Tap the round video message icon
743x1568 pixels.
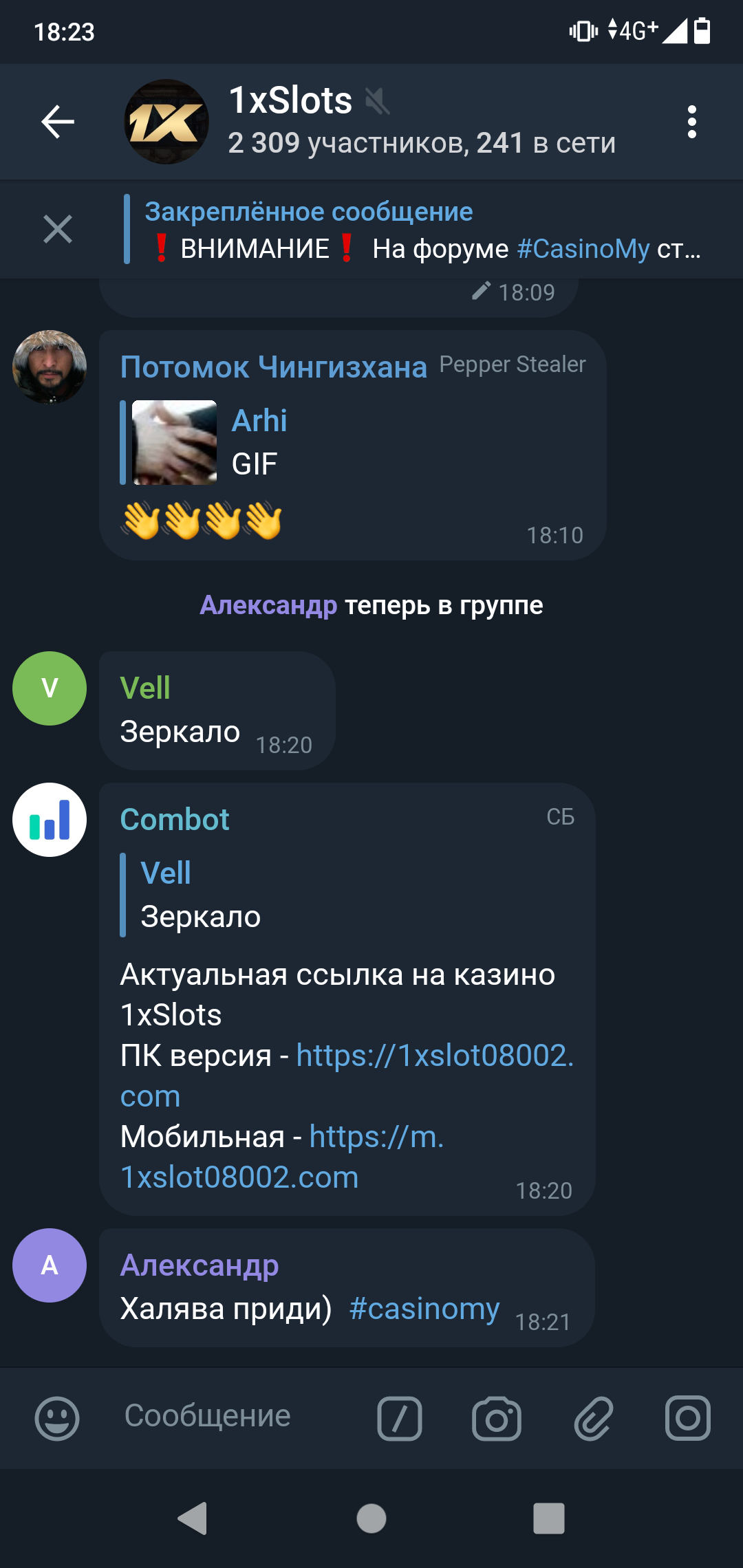pos(688,1417)
